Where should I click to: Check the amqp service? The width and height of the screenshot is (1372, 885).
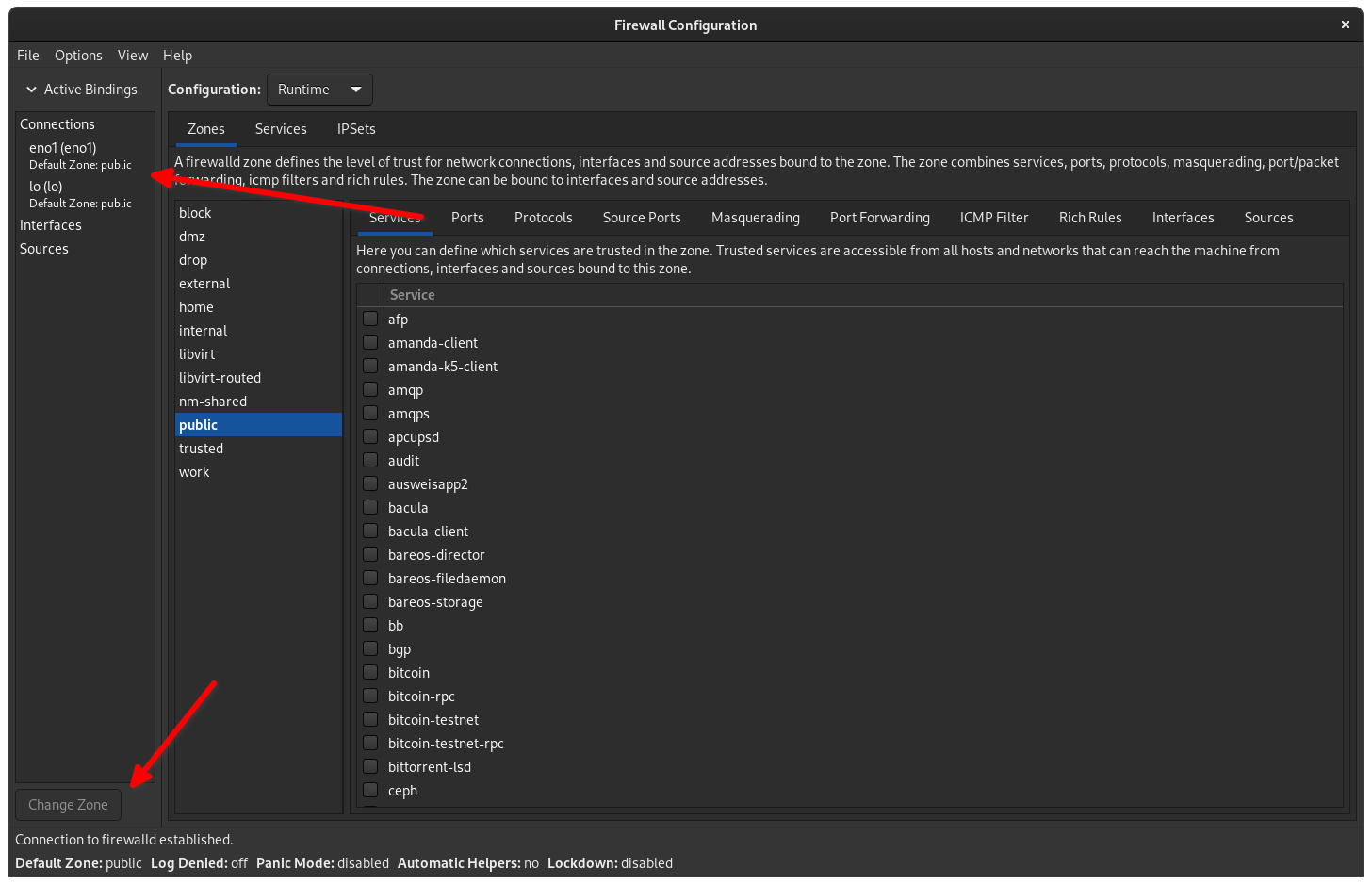(369, 389)
